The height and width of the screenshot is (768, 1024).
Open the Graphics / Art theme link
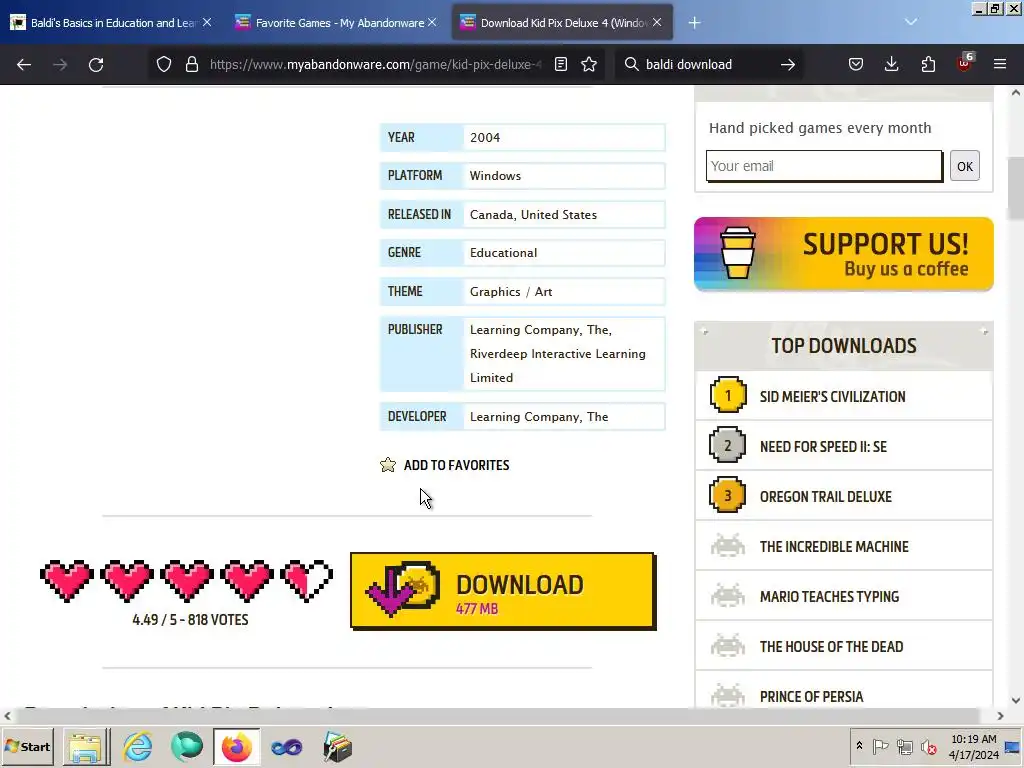click(x=511, y=291)
